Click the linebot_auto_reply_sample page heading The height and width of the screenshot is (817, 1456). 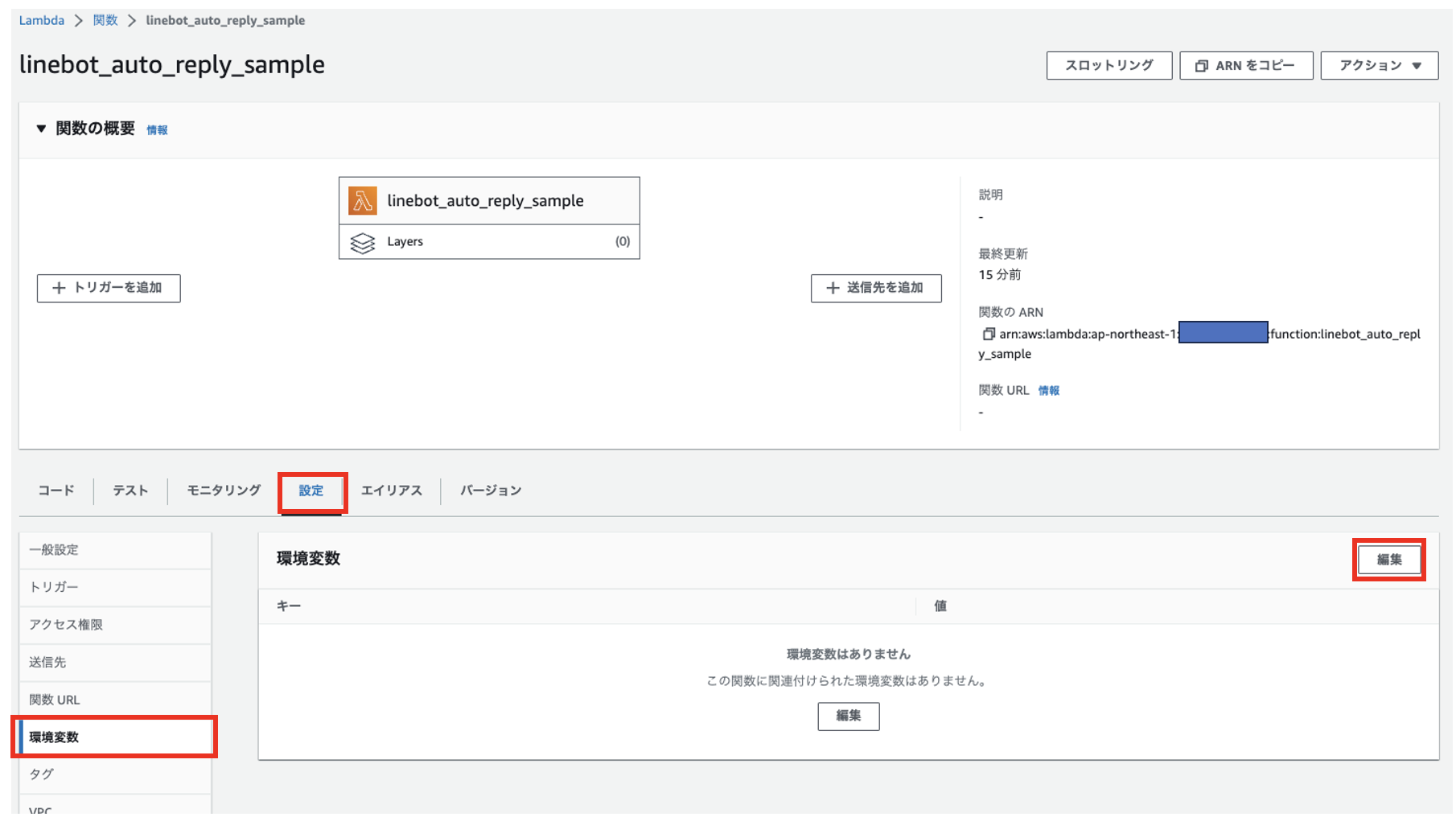coord(172,64)
